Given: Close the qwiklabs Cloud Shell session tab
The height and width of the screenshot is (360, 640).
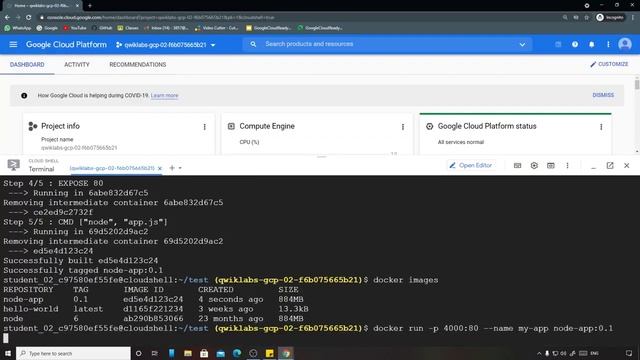Looking at the screenshot, I should tap(160, 168).
